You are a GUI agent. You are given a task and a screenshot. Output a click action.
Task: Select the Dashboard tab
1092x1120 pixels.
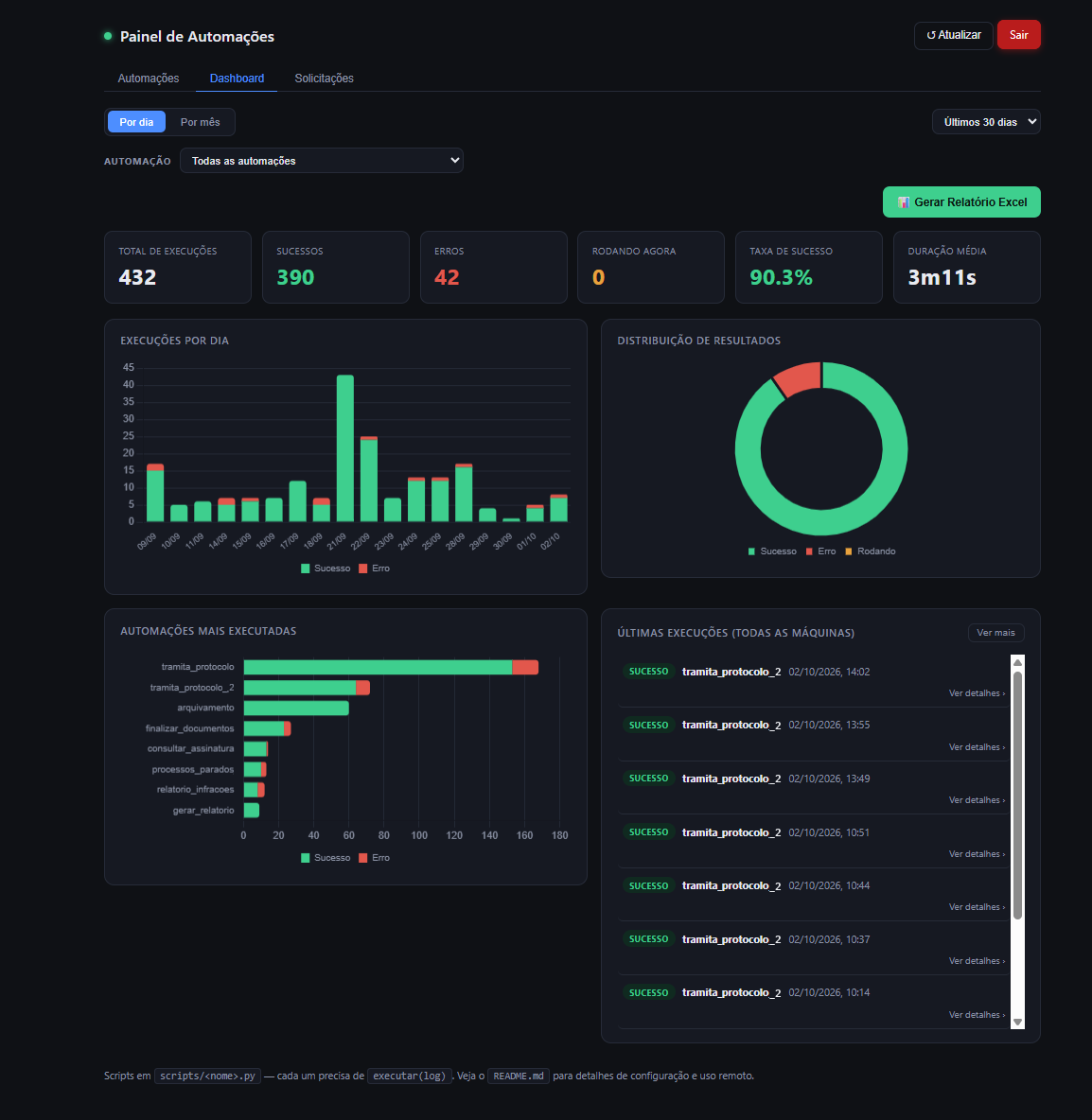[x=237, y=79]
